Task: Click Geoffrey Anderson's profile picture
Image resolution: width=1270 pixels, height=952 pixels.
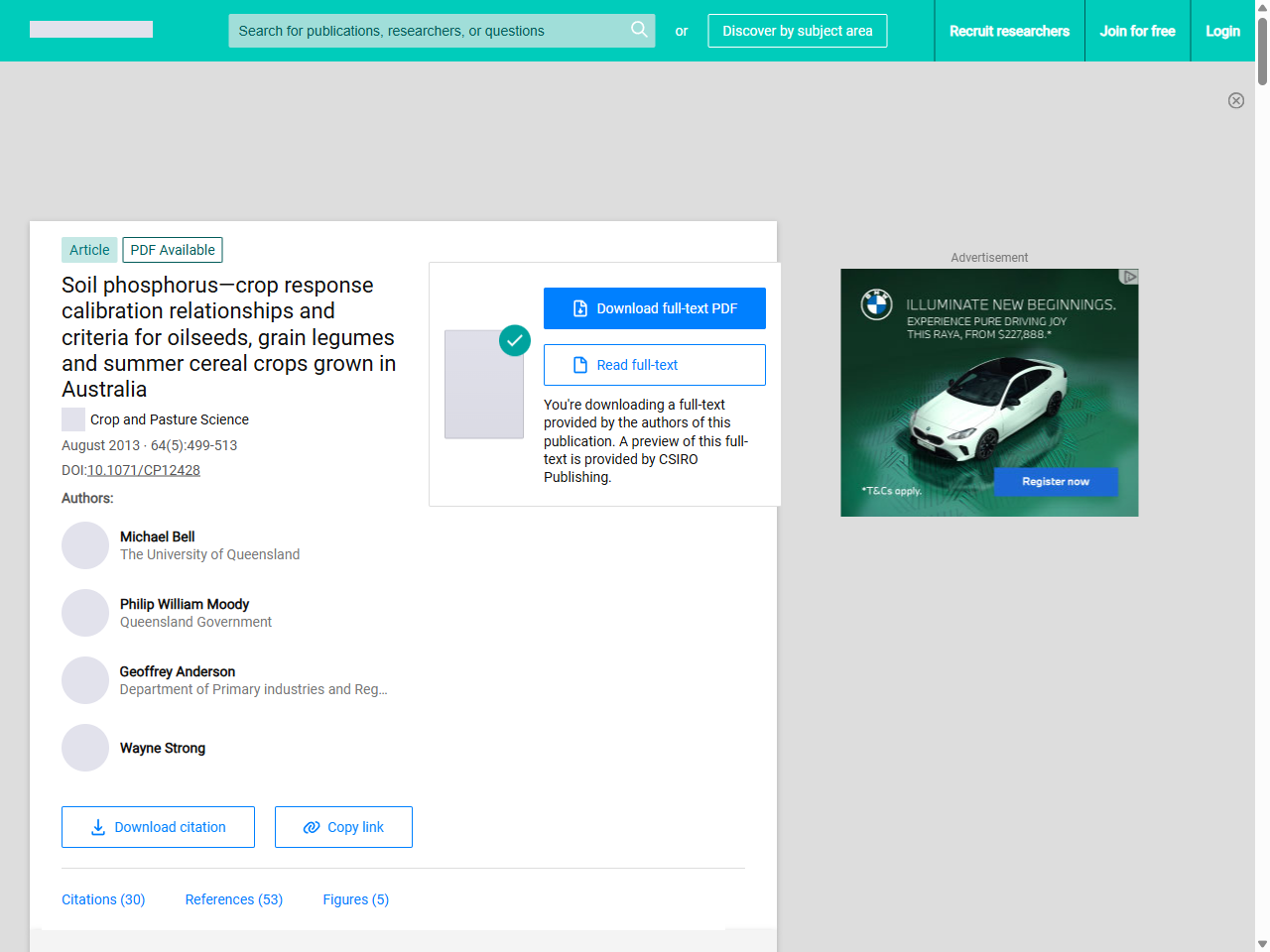Action: 85,680
